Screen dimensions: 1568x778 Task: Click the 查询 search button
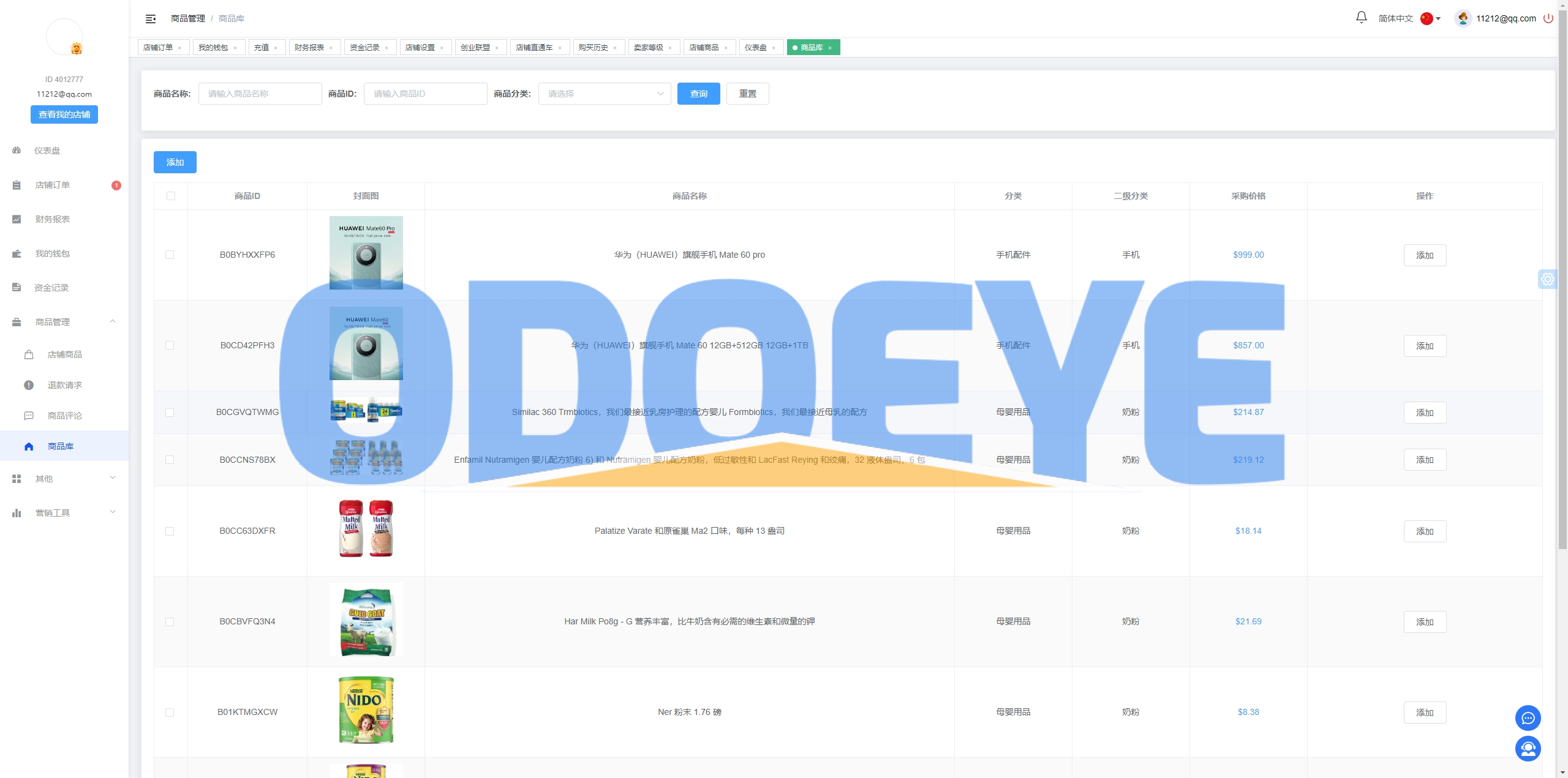click(699, 94)
